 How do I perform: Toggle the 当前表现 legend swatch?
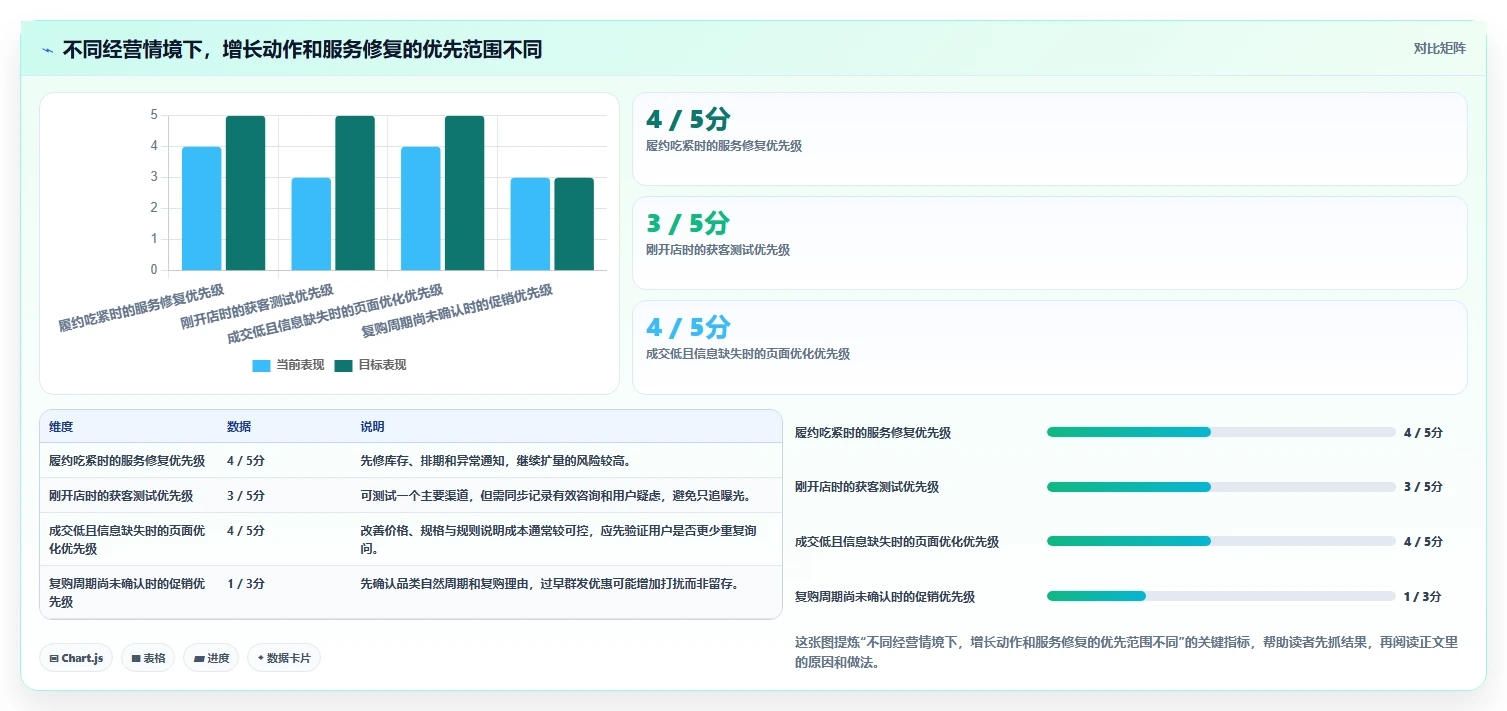[x=261, y=366]
